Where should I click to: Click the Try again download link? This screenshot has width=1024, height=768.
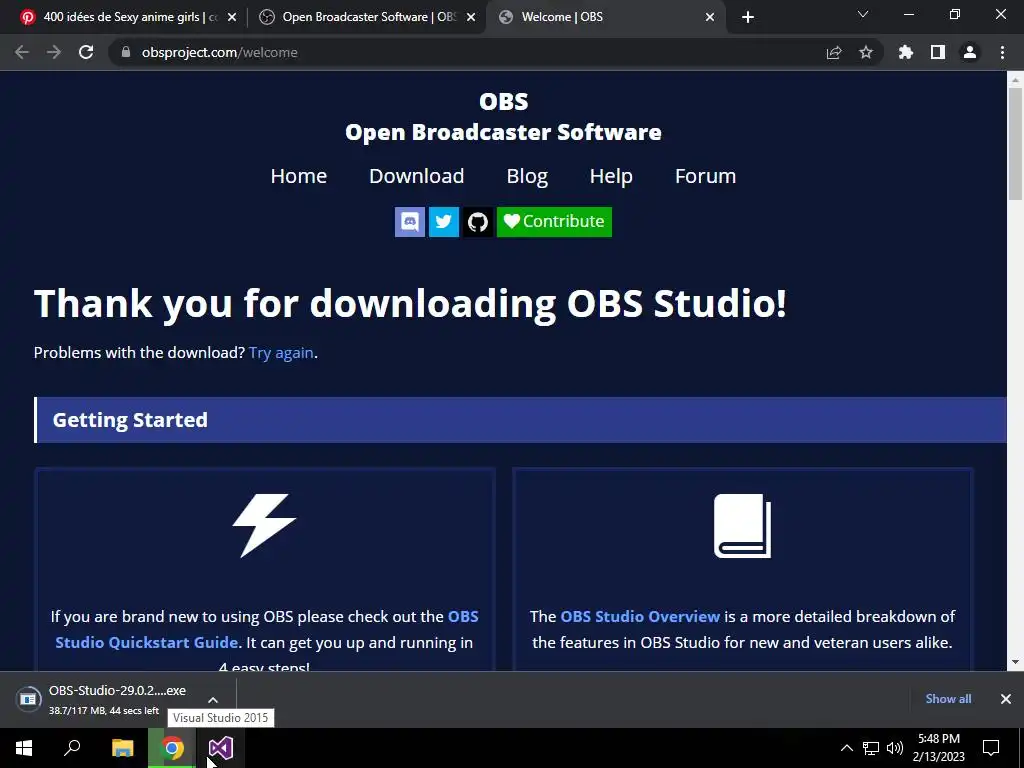pos(281,353)
